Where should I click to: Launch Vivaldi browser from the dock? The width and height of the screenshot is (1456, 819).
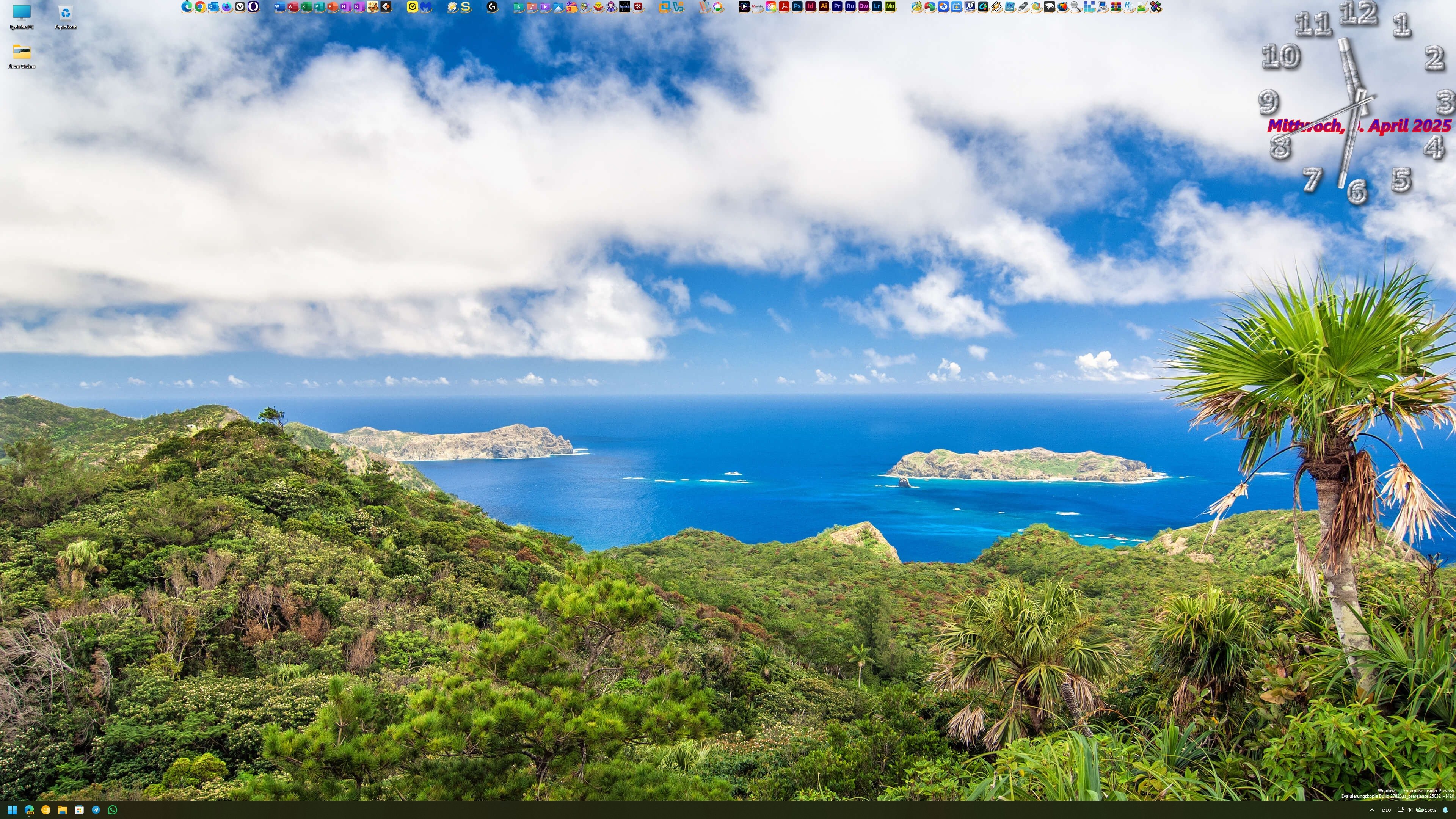(240, 7)
